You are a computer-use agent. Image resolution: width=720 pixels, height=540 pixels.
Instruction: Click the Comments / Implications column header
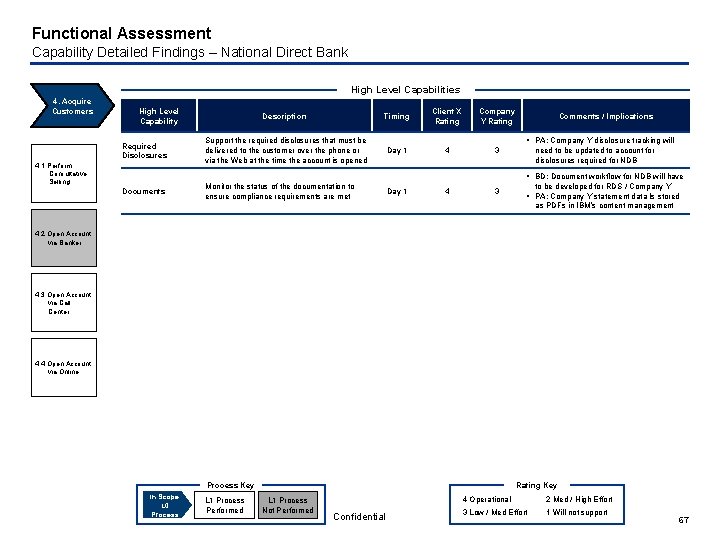pos(606,116)
